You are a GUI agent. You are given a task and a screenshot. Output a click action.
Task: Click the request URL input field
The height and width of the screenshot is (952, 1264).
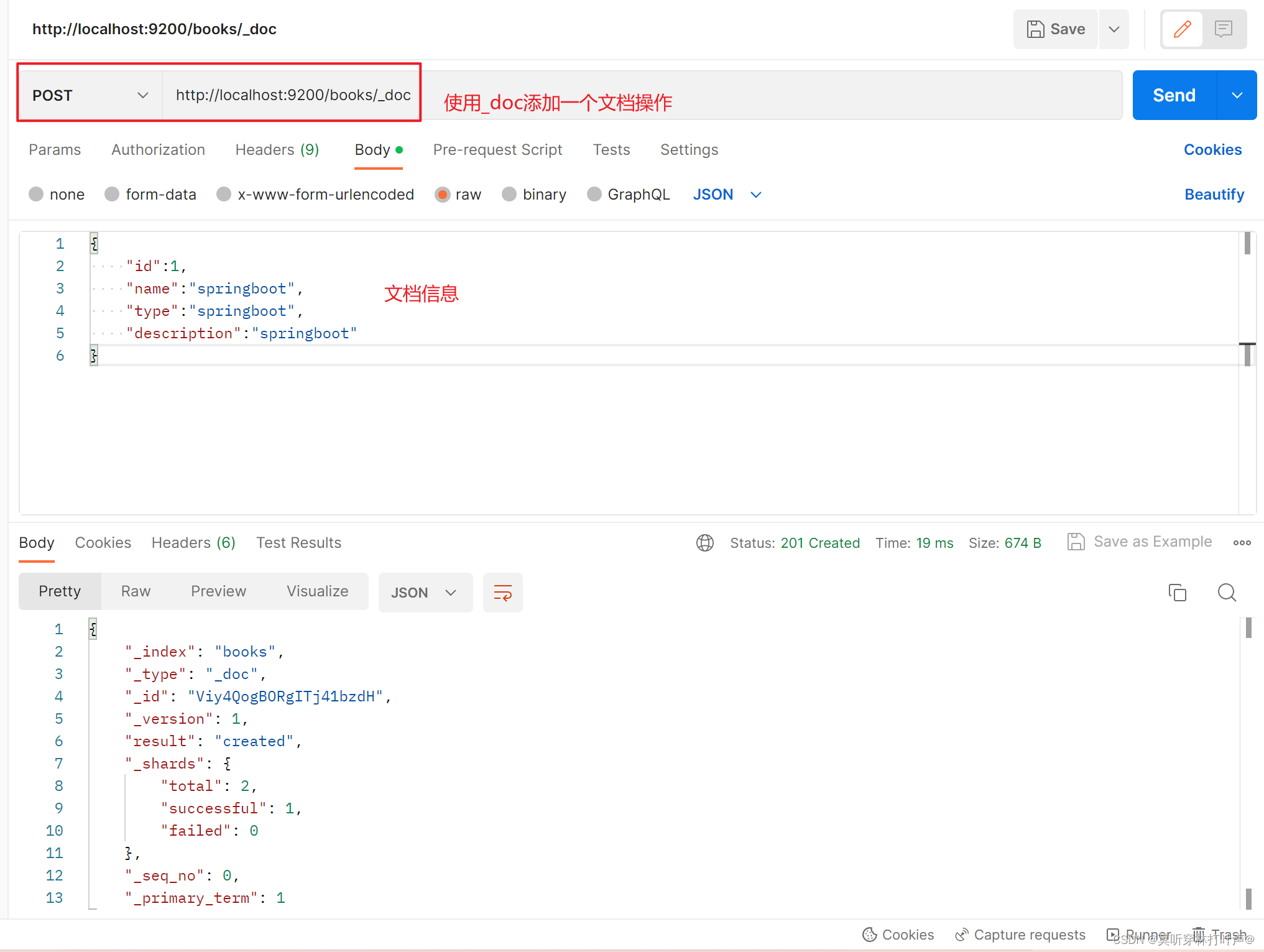(293, 95)
